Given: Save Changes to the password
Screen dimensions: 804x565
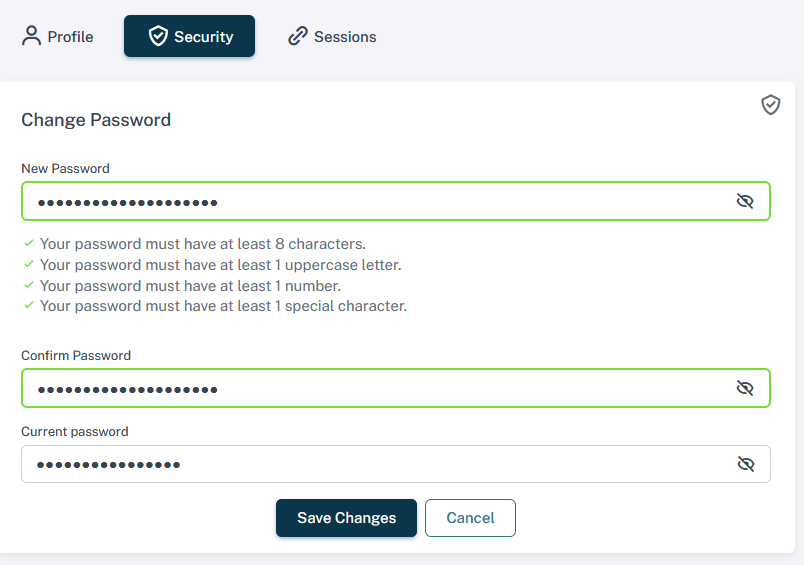Looking at the screenshot, I should pyautogui.click(x=346, y=518).
